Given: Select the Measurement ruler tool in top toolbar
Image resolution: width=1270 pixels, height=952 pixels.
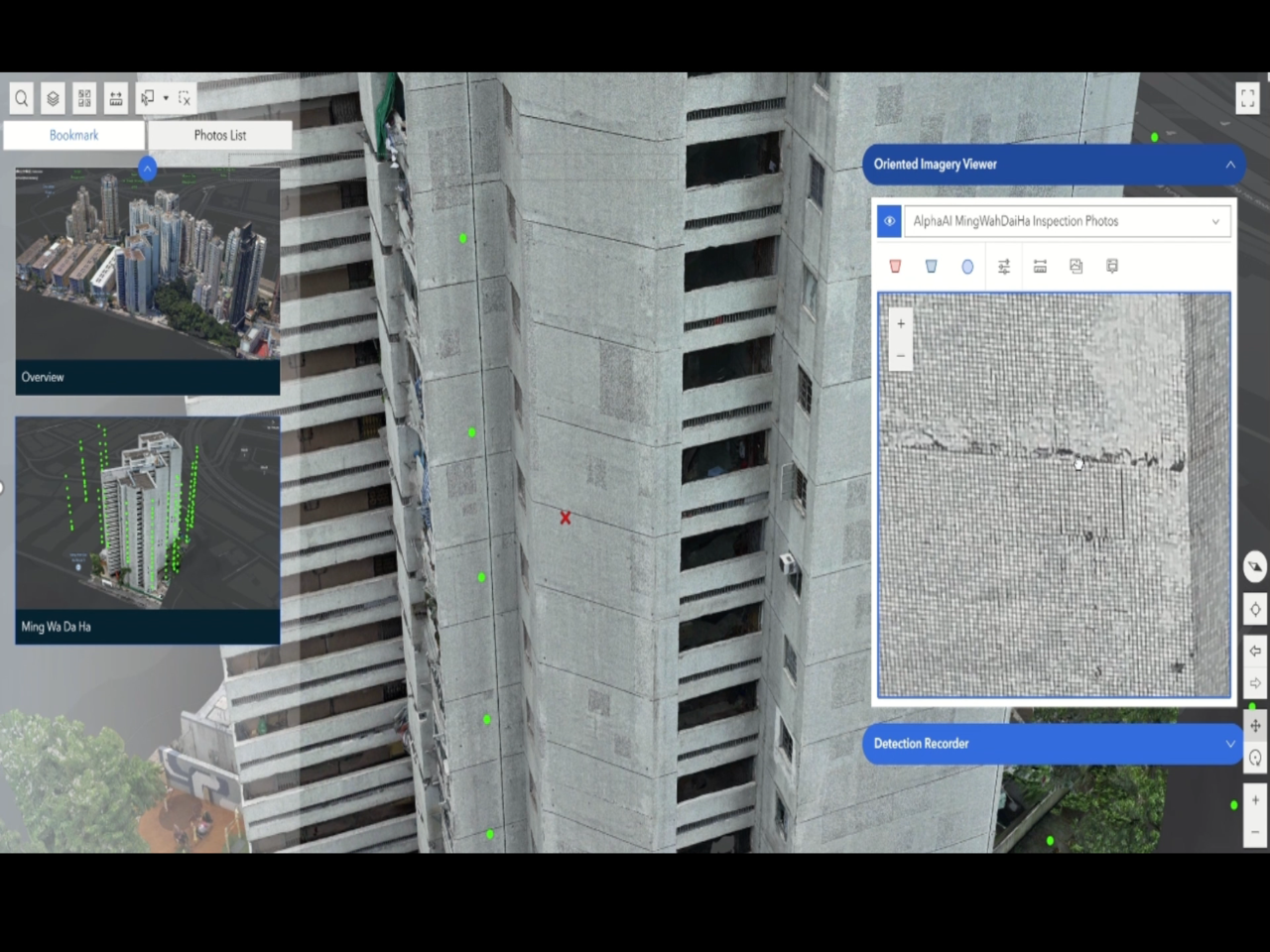Looking at the screenshot, I should tap(116, 98).
